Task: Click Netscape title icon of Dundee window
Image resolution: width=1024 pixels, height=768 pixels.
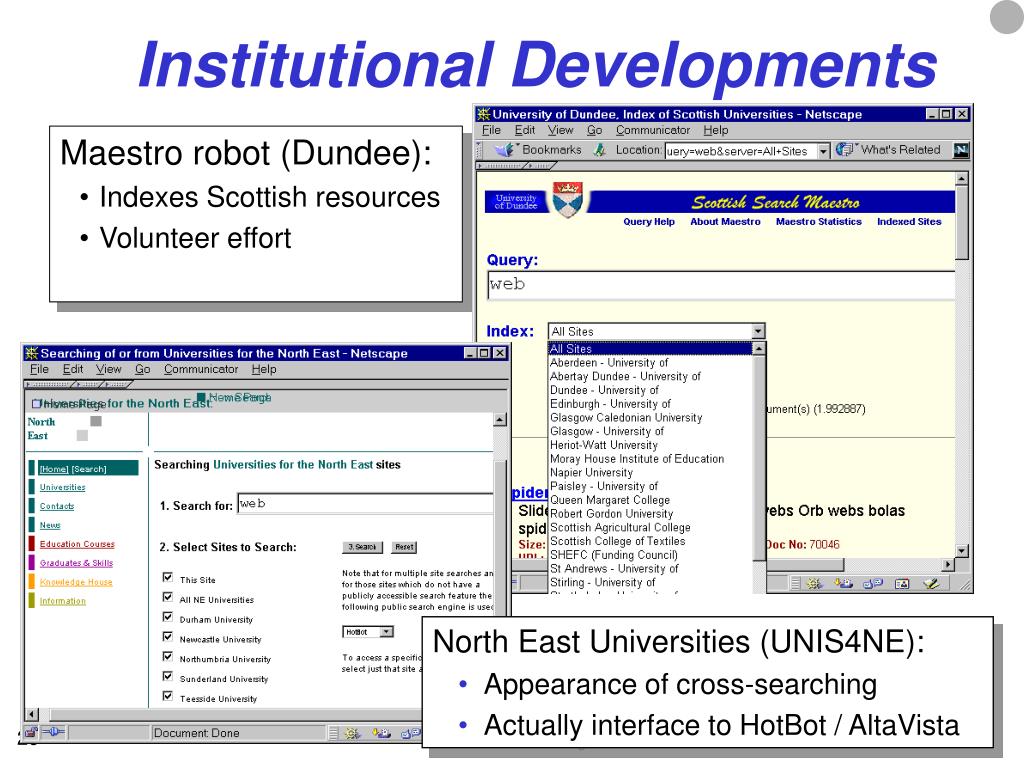Action: coord(483,114)
